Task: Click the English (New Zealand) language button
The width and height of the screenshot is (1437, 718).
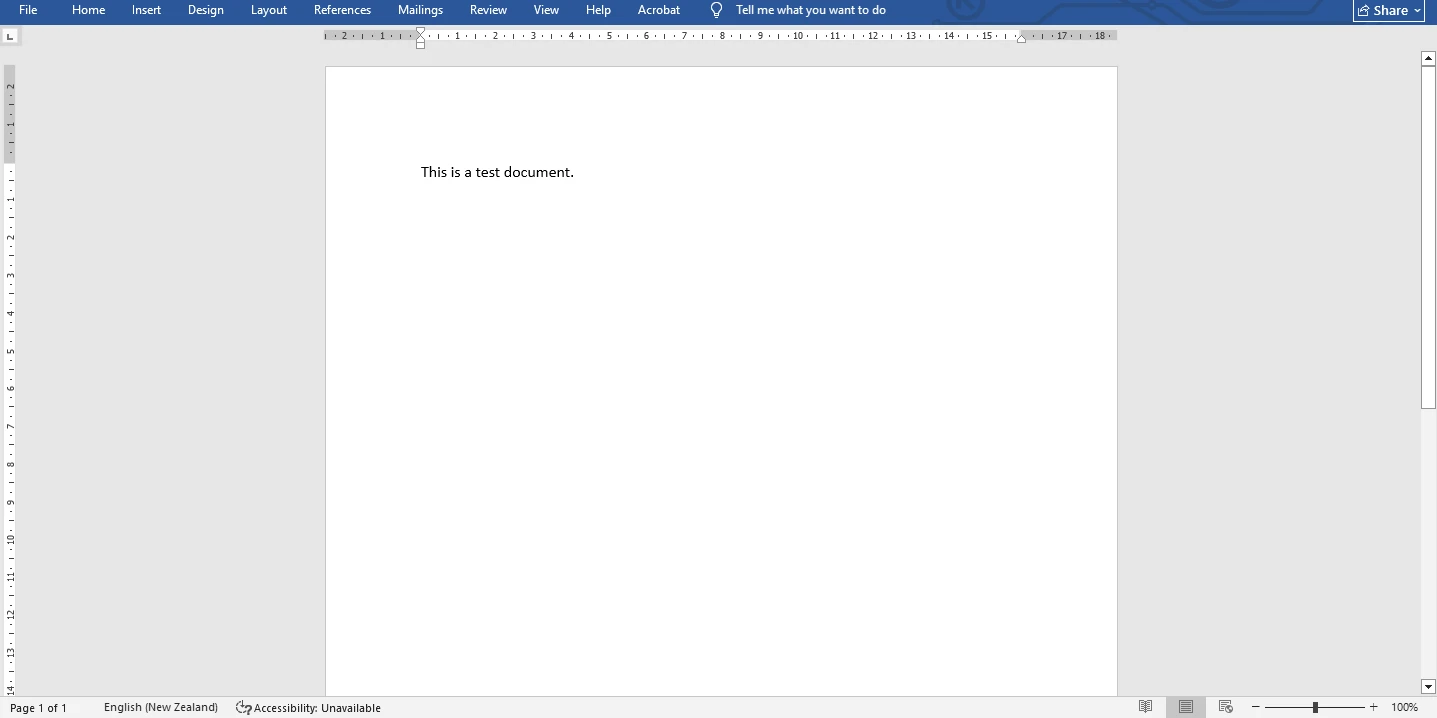Action: 160,707
